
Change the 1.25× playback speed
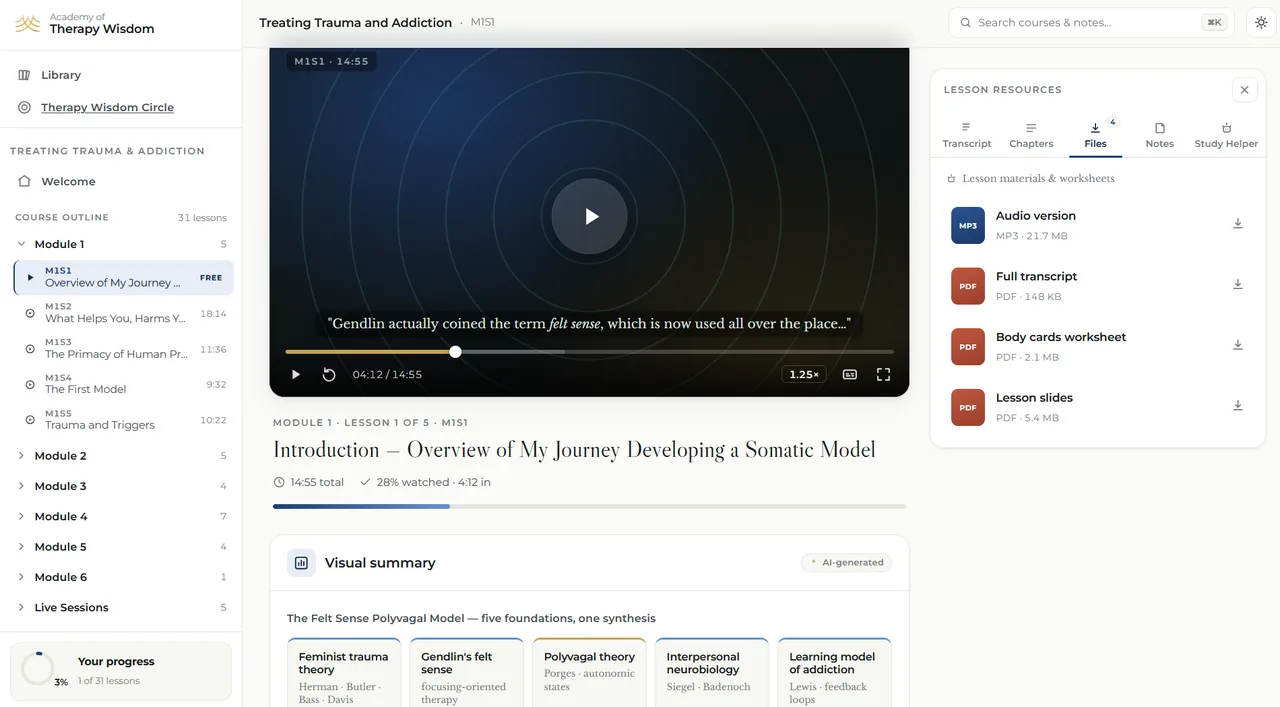point(804,375)
